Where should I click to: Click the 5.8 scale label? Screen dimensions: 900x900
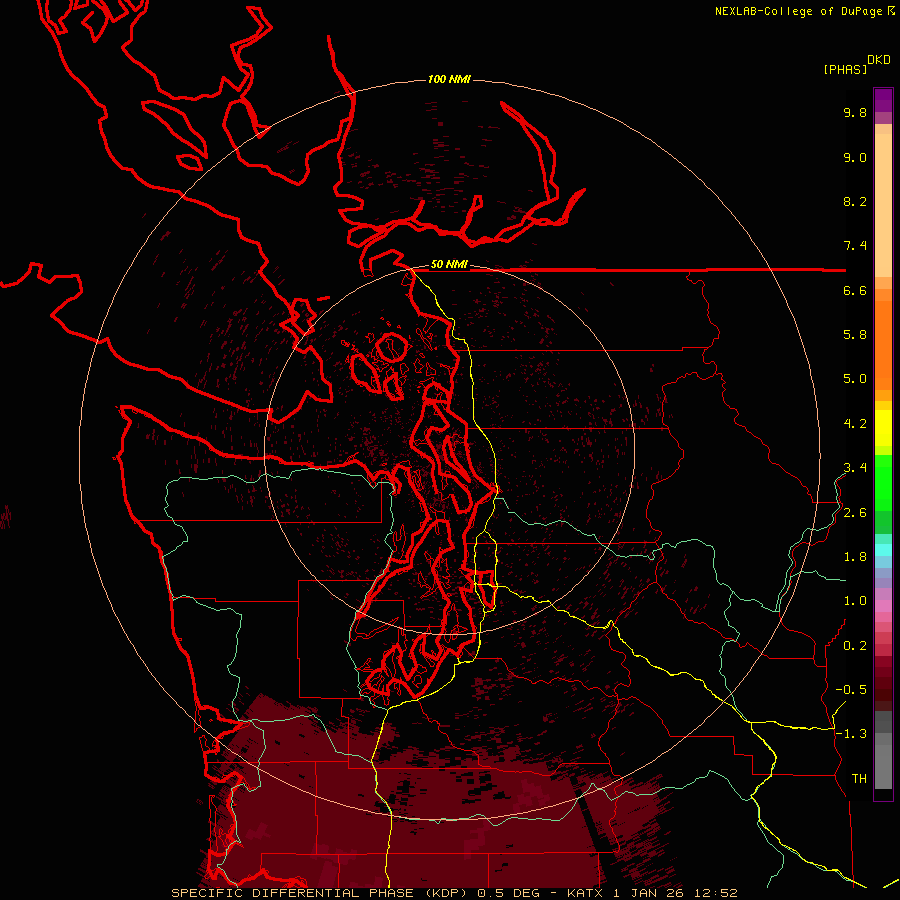(855, 335)
